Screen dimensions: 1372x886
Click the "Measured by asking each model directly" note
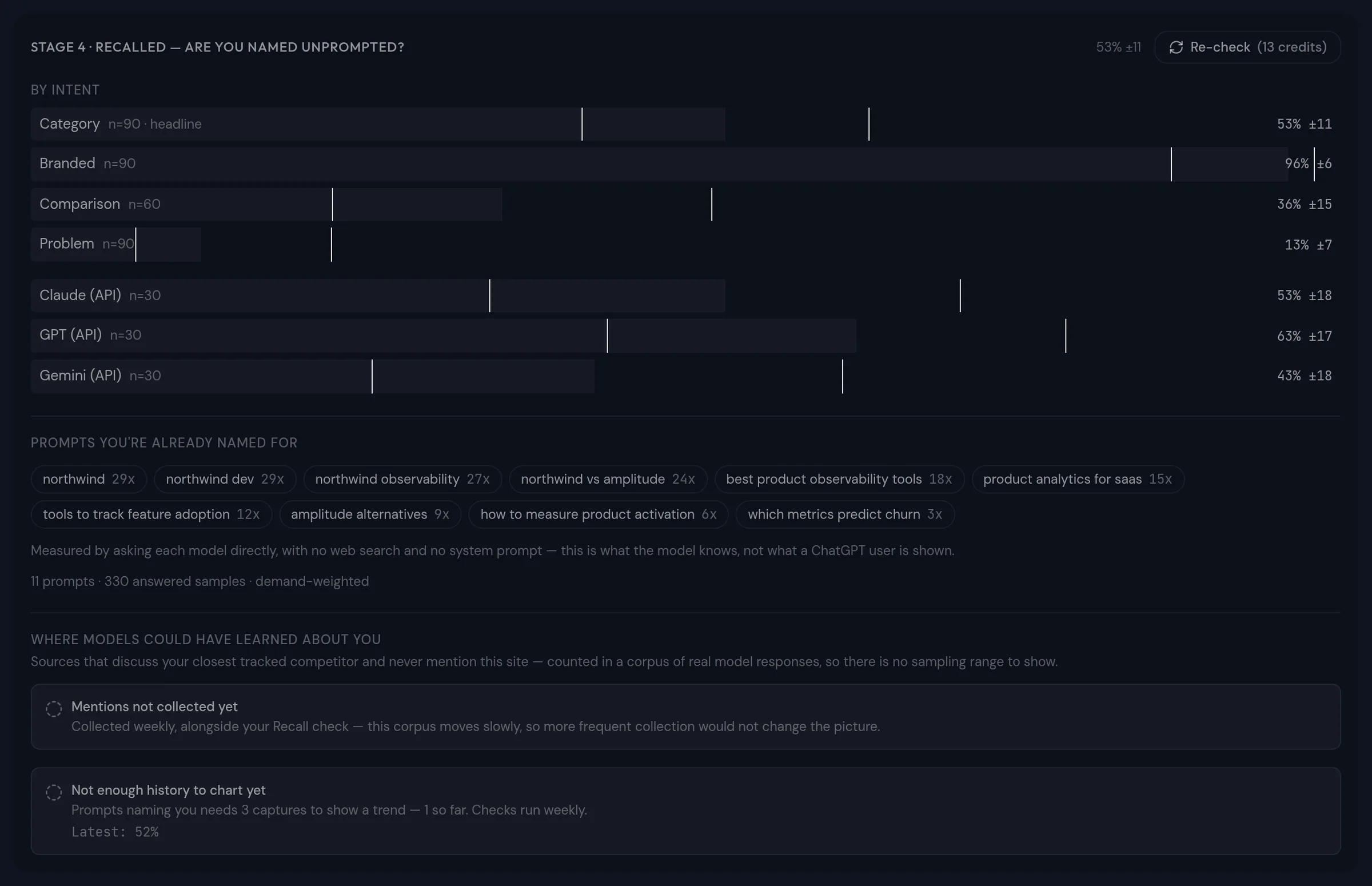pos(492,550)
